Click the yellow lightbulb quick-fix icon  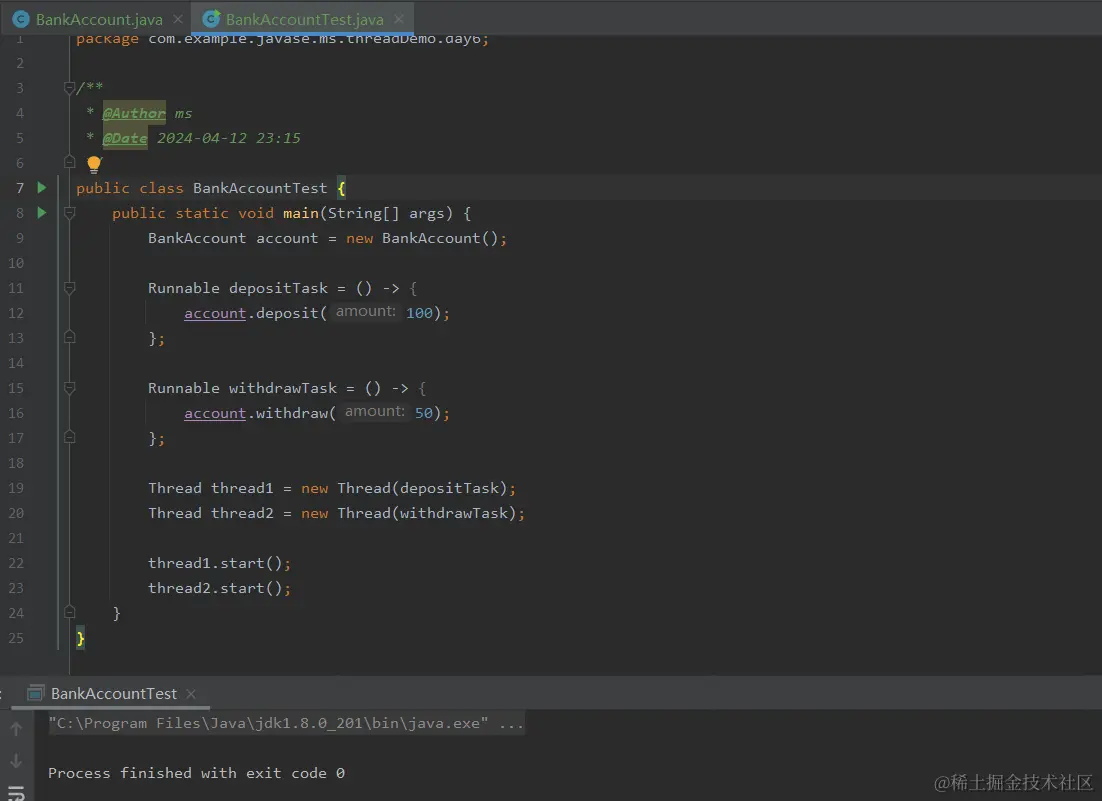click(94, 164)
